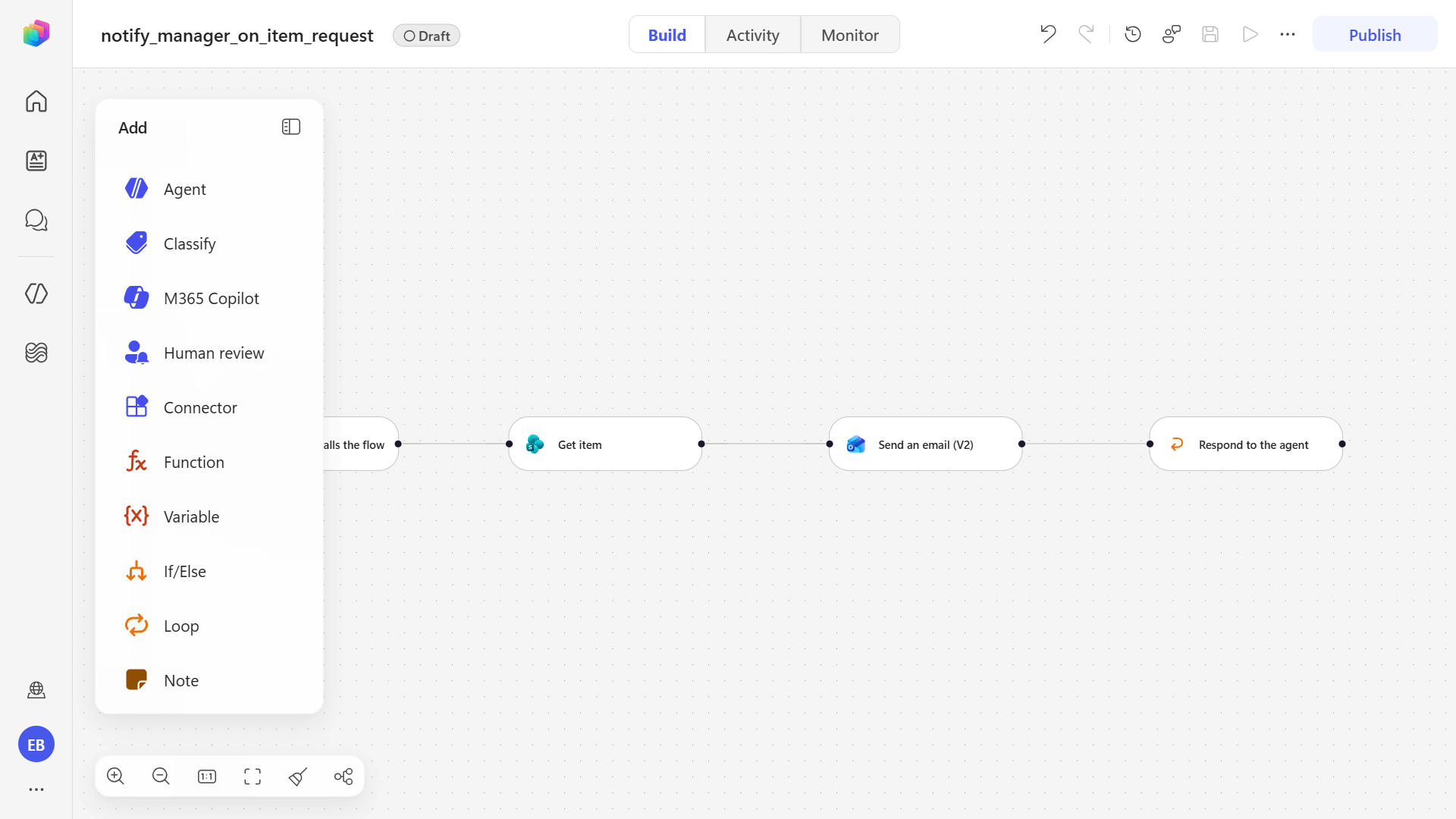Open the sidebar more options ellipsis
The width and height of the screenshot is (1456, 819).
pos(36,789)
